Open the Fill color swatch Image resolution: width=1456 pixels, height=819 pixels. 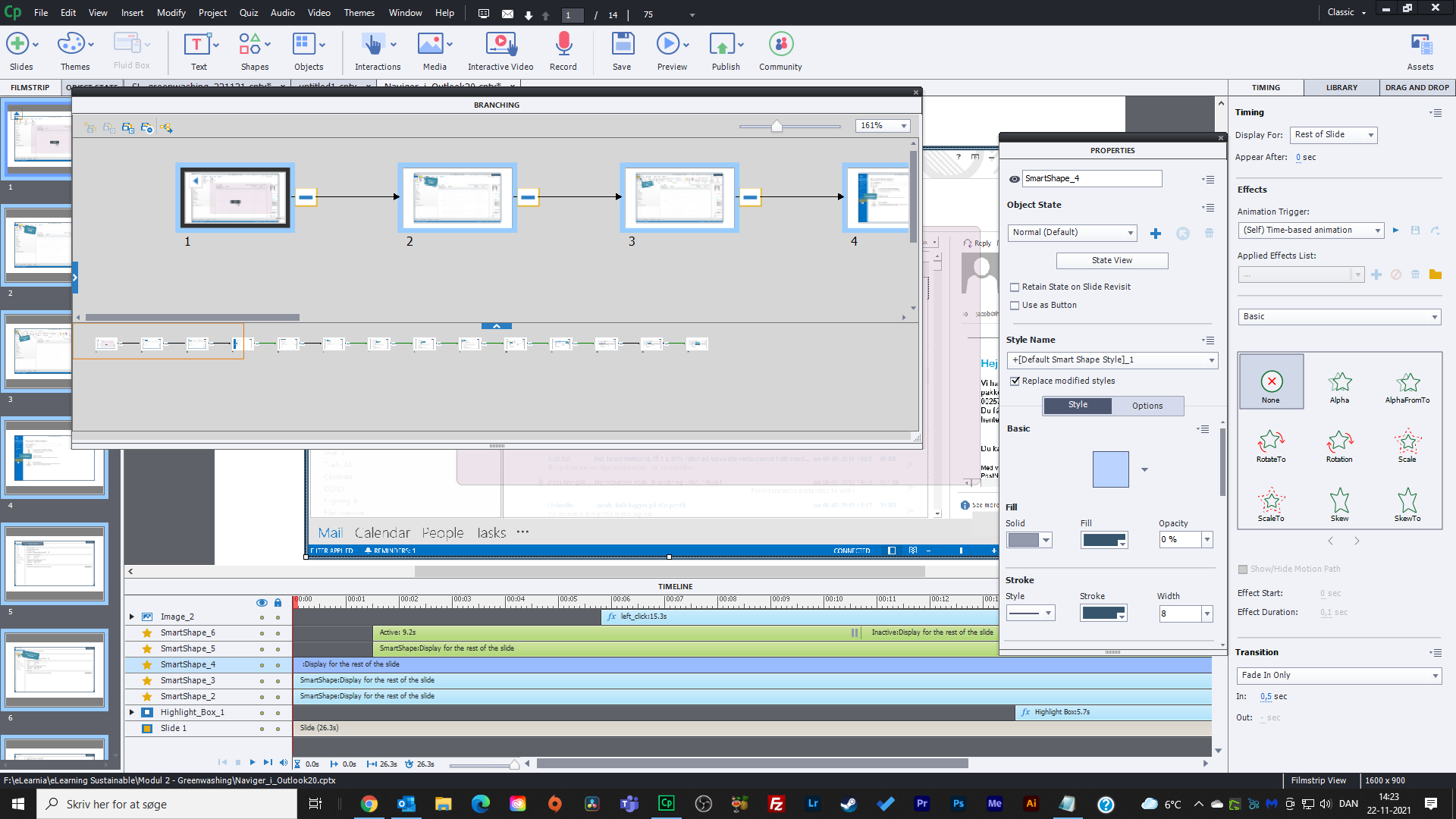click(1105, 541)
